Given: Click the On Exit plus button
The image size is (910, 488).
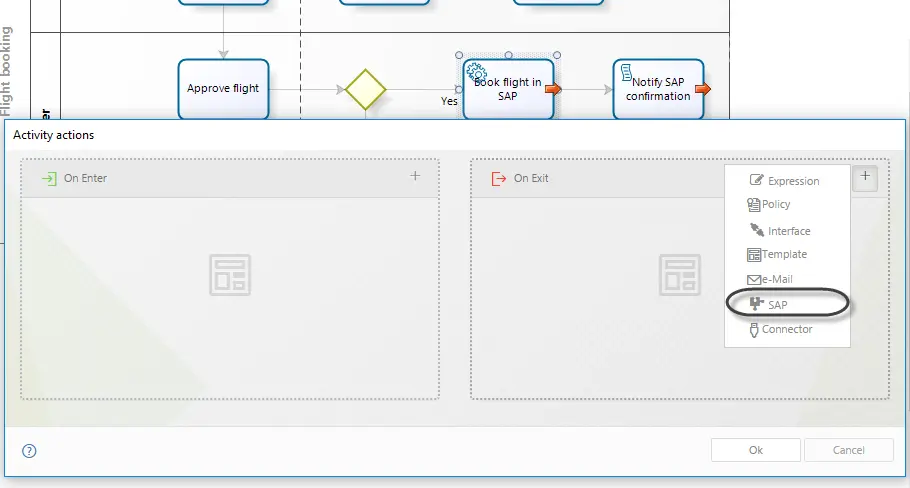Looking at the screenshot, I should pyautogui.click(x=865, y=177).
